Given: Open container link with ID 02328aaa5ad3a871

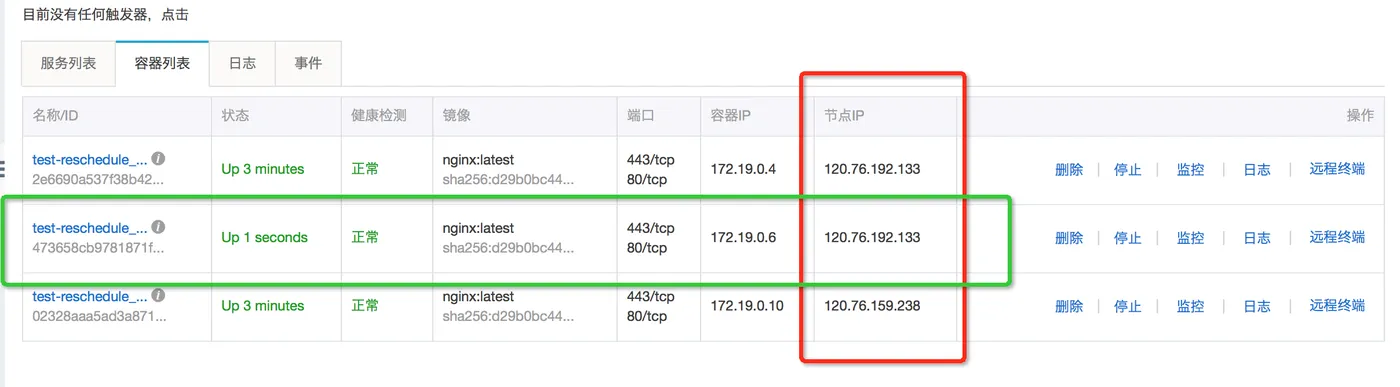Looking at the screenshot, I should (x=90, y=297).
